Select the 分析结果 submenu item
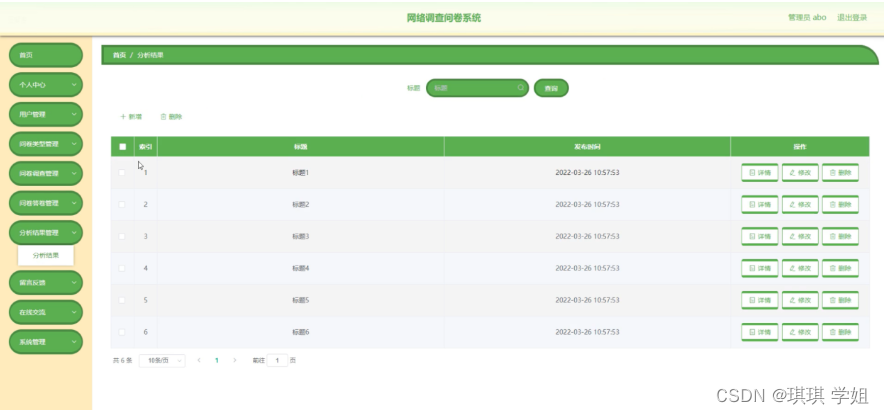 point(46,256)
